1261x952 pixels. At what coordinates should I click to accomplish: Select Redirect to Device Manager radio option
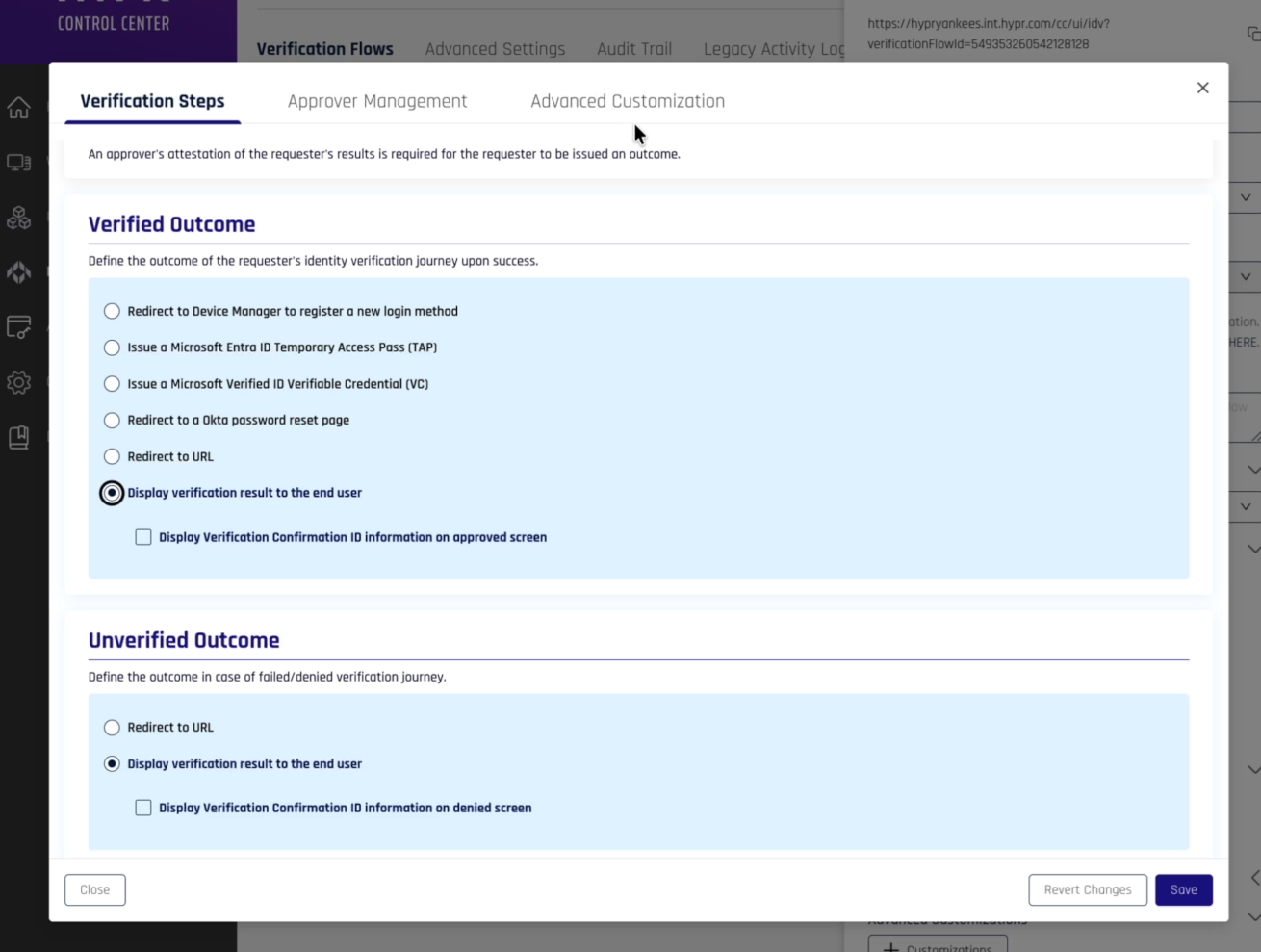pos(112,311)
